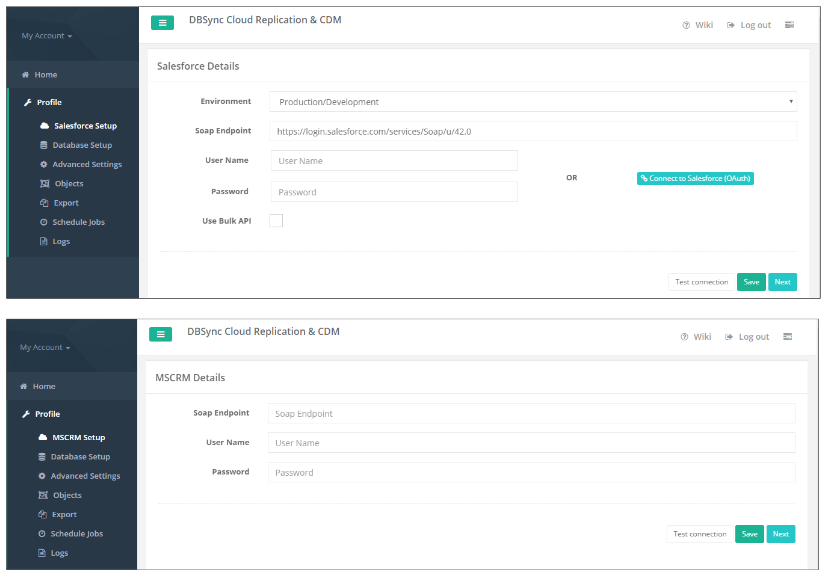The width and height of the screenshot is (826, 575).
Task: Open the Environment dropdown showing Production/Development
Action: 532,102
